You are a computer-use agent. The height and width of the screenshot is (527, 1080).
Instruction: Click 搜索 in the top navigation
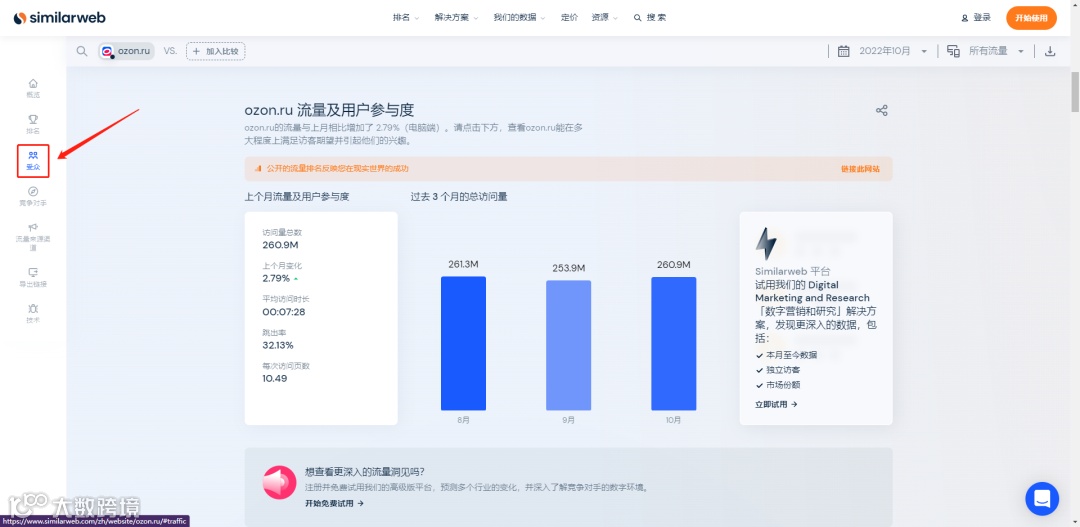pyautogui.click(x=650, y=18)
